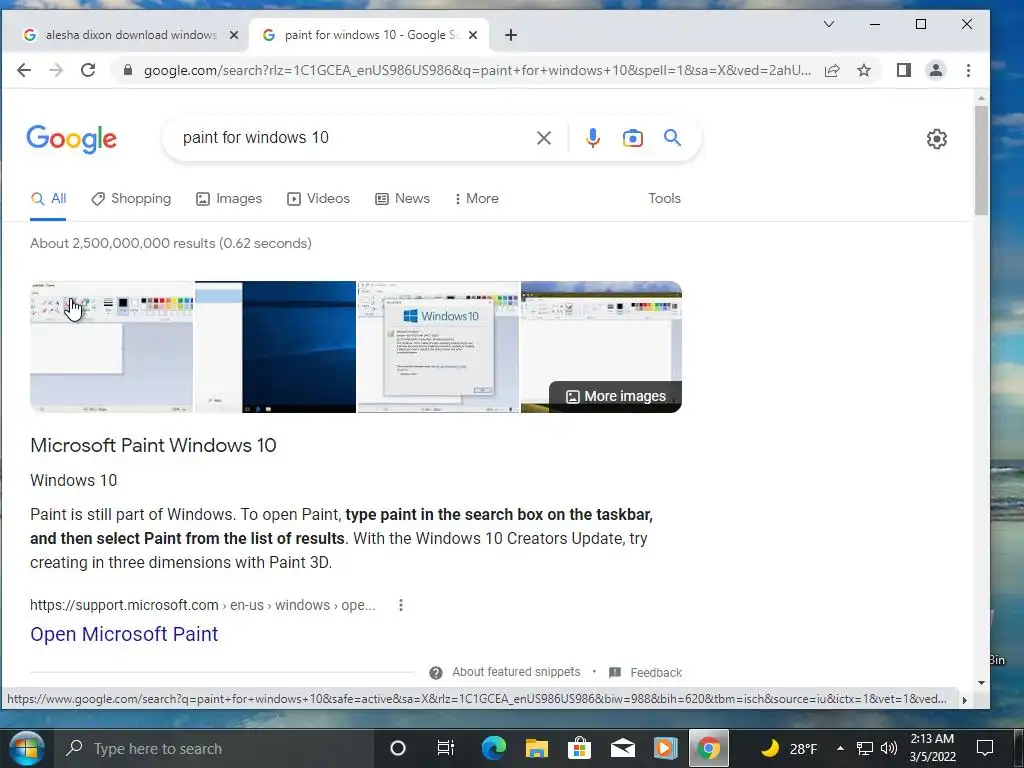View site information via the lock icon

[128, 70]
